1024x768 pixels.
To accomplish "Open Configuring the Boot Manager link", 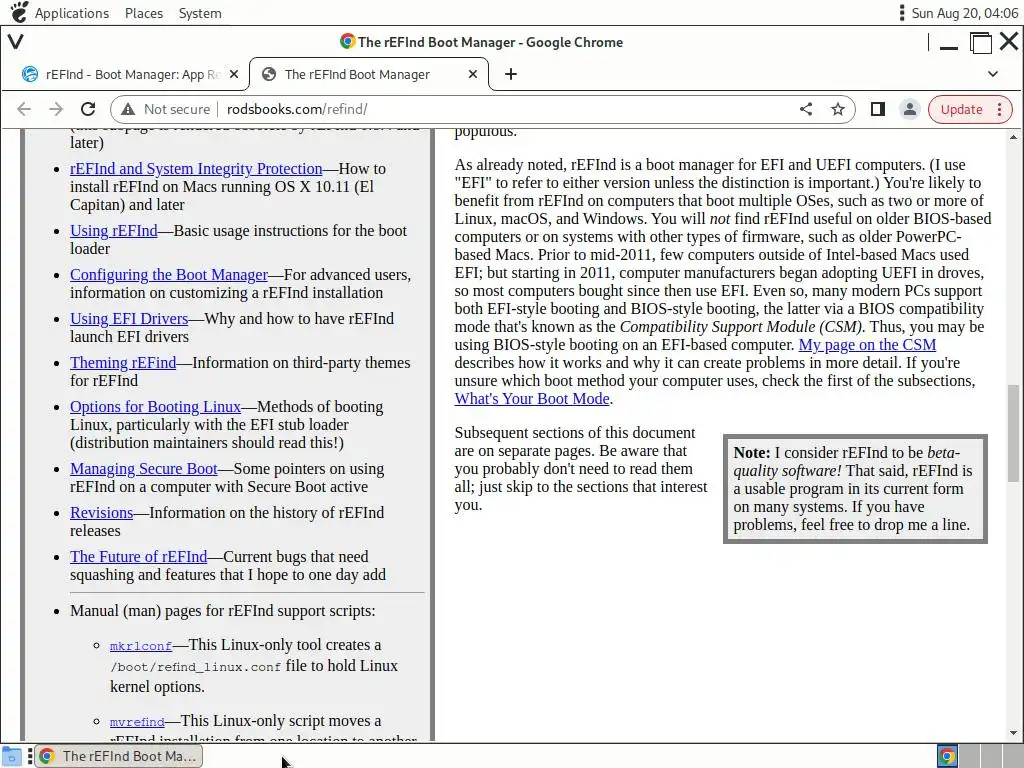I will (x=168, y=274).
